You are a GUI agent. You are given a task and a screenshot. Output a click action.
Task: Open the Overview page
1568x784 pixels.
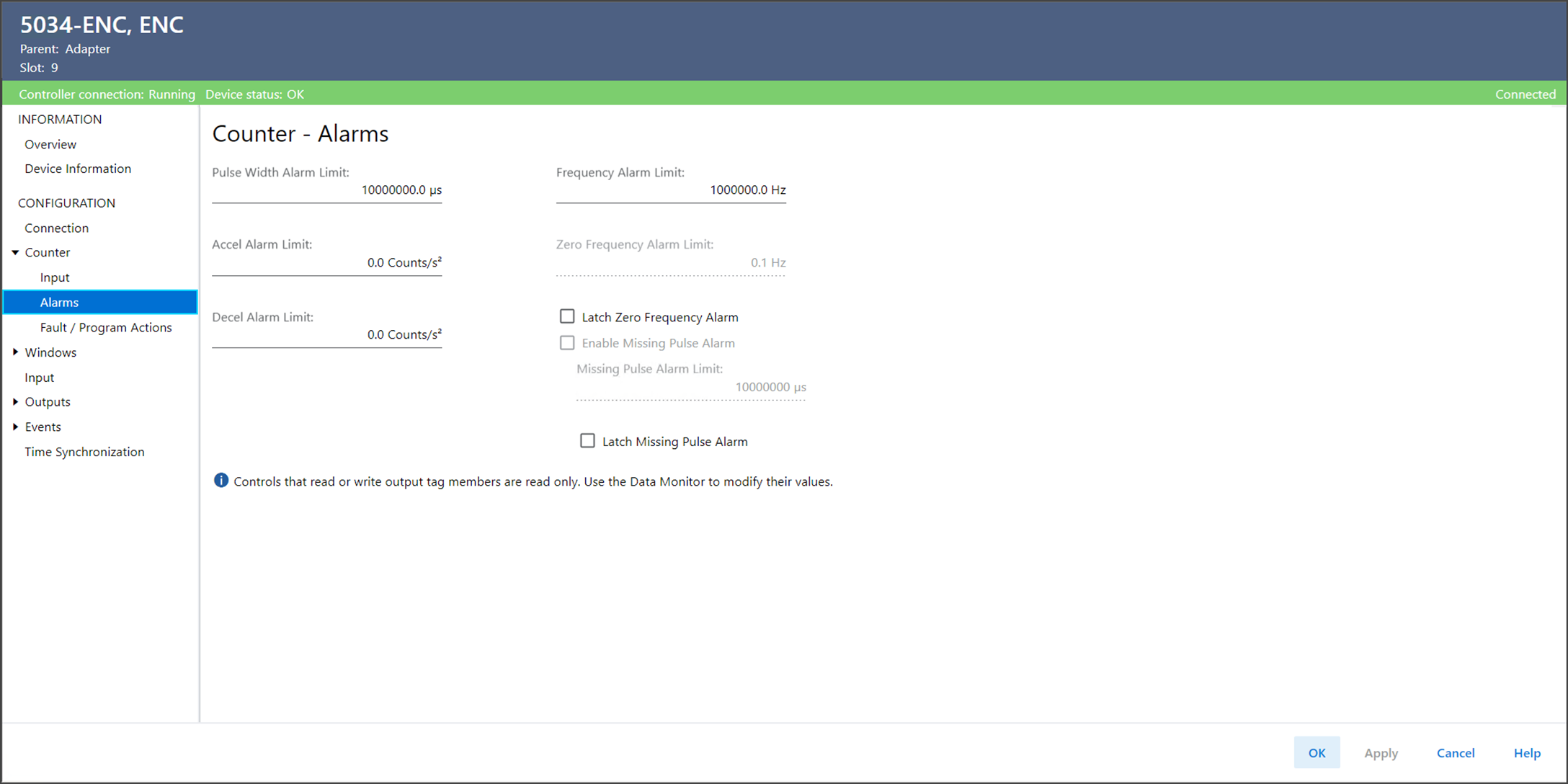50,144
